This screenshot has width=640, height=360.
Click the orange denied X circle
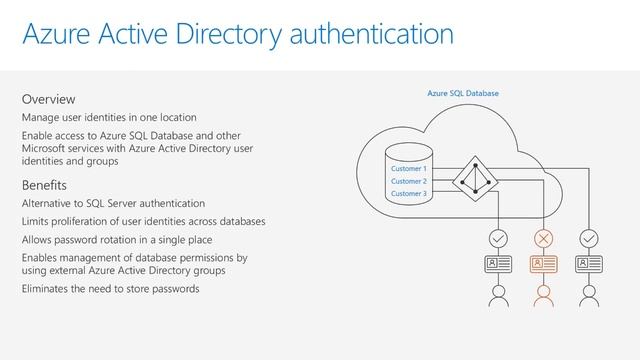[544, 239]
